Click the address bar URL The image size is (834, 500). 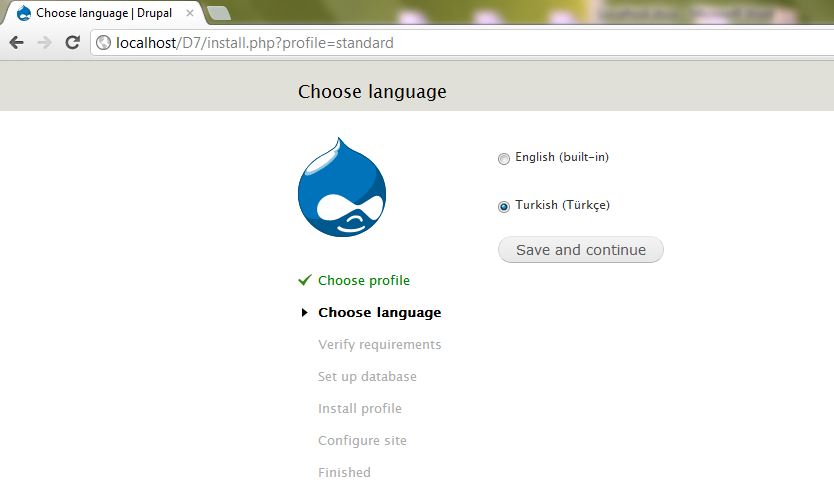(x=255, y=43)
